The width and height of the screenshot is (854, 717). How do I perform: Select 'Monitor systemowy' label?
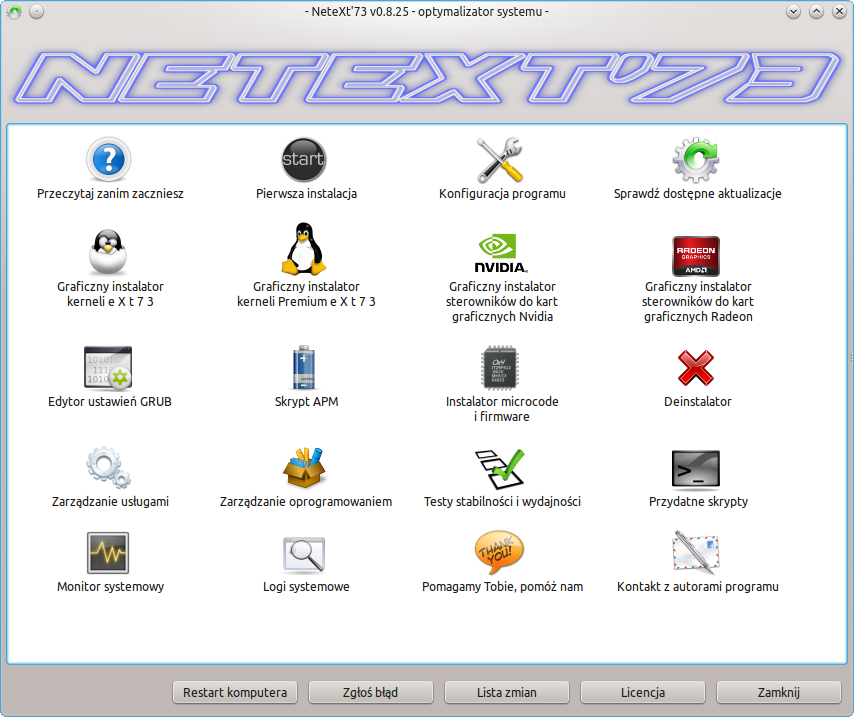(110, 587)
